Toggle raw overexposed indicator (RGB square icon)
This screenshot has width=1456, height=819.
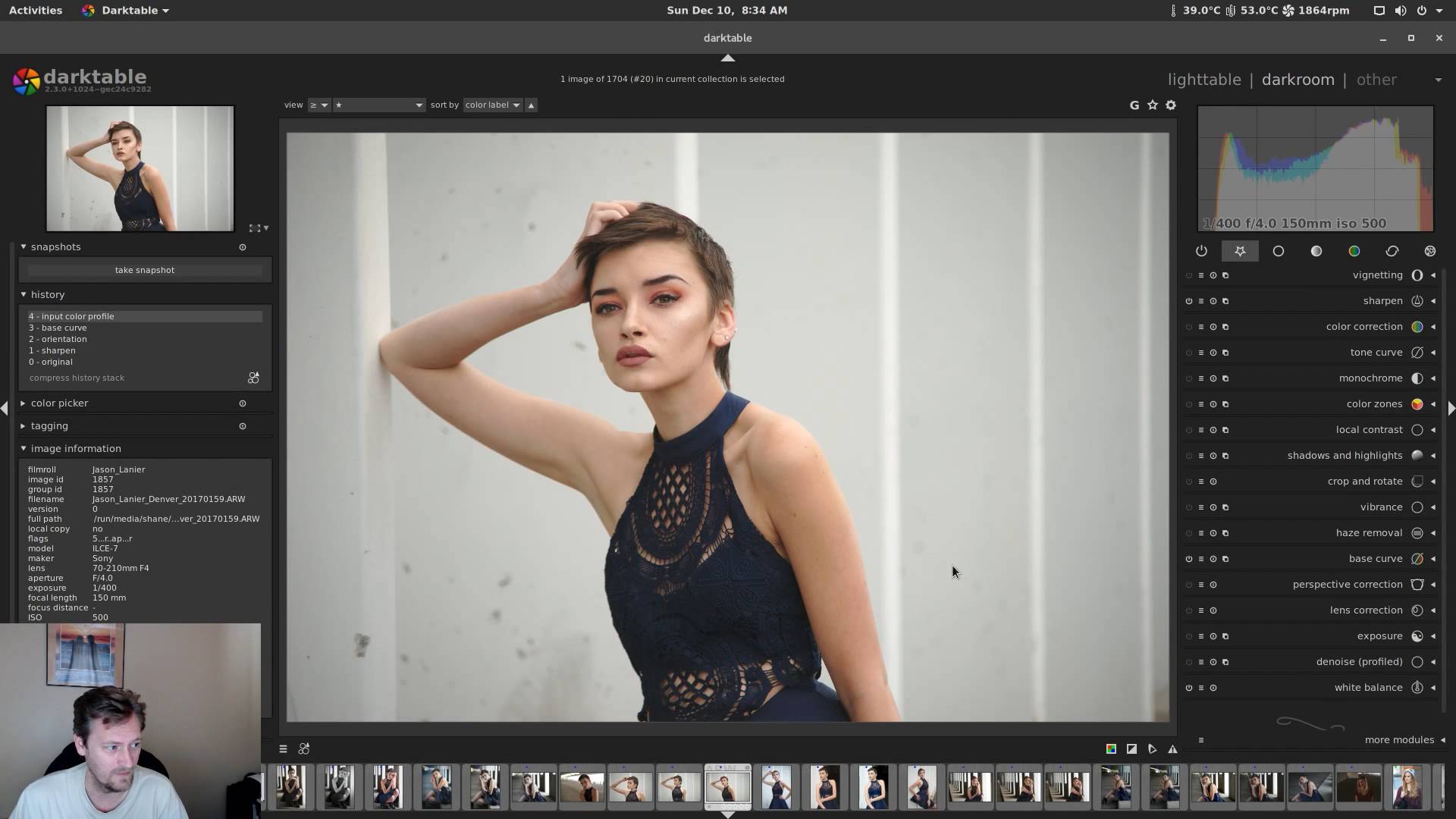[x=1111, y=749]
